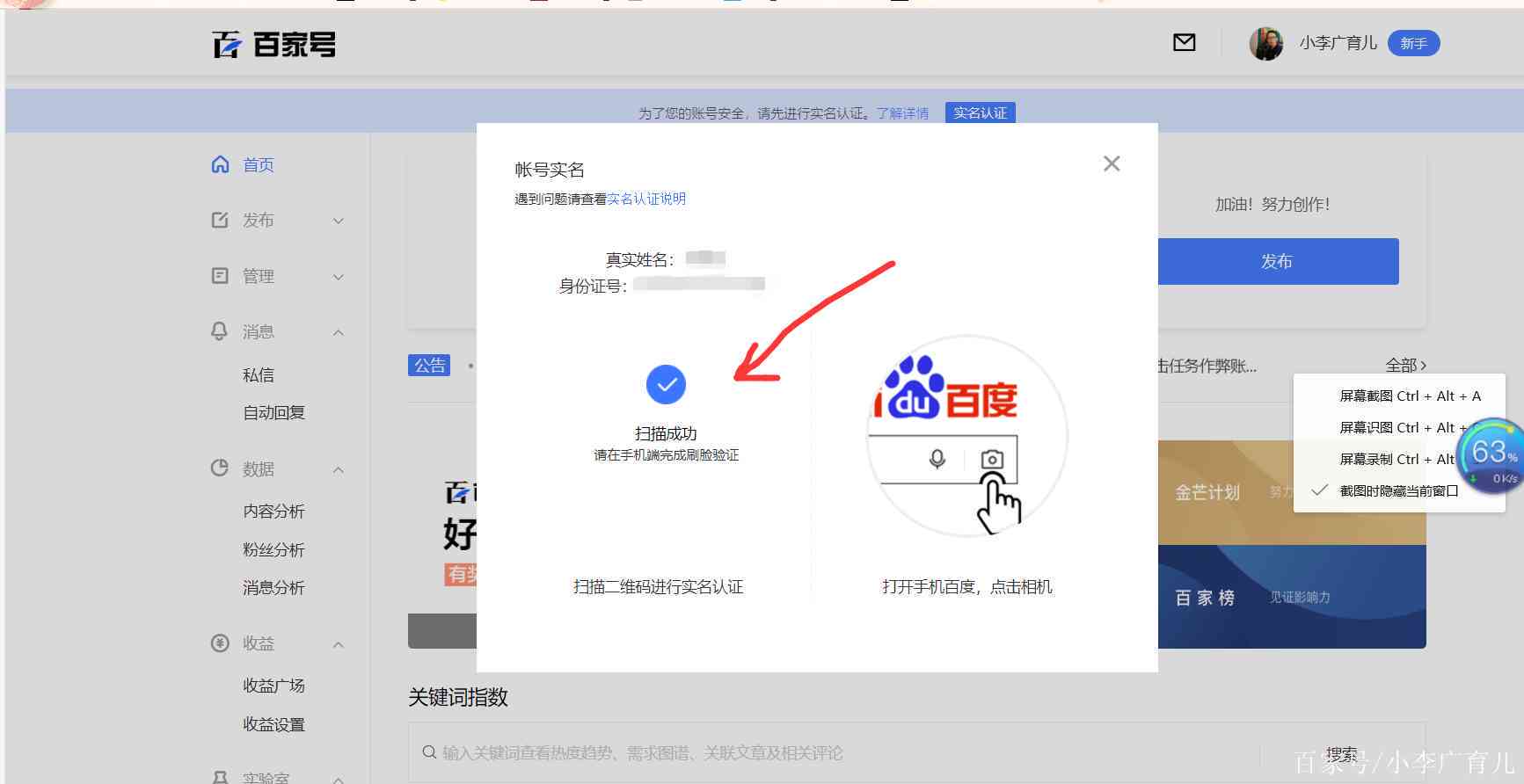The height and width of the screenshot is (784, 1524).
Task: Open the 实名认证说明 link in dialog
Action: pos(646,199)
